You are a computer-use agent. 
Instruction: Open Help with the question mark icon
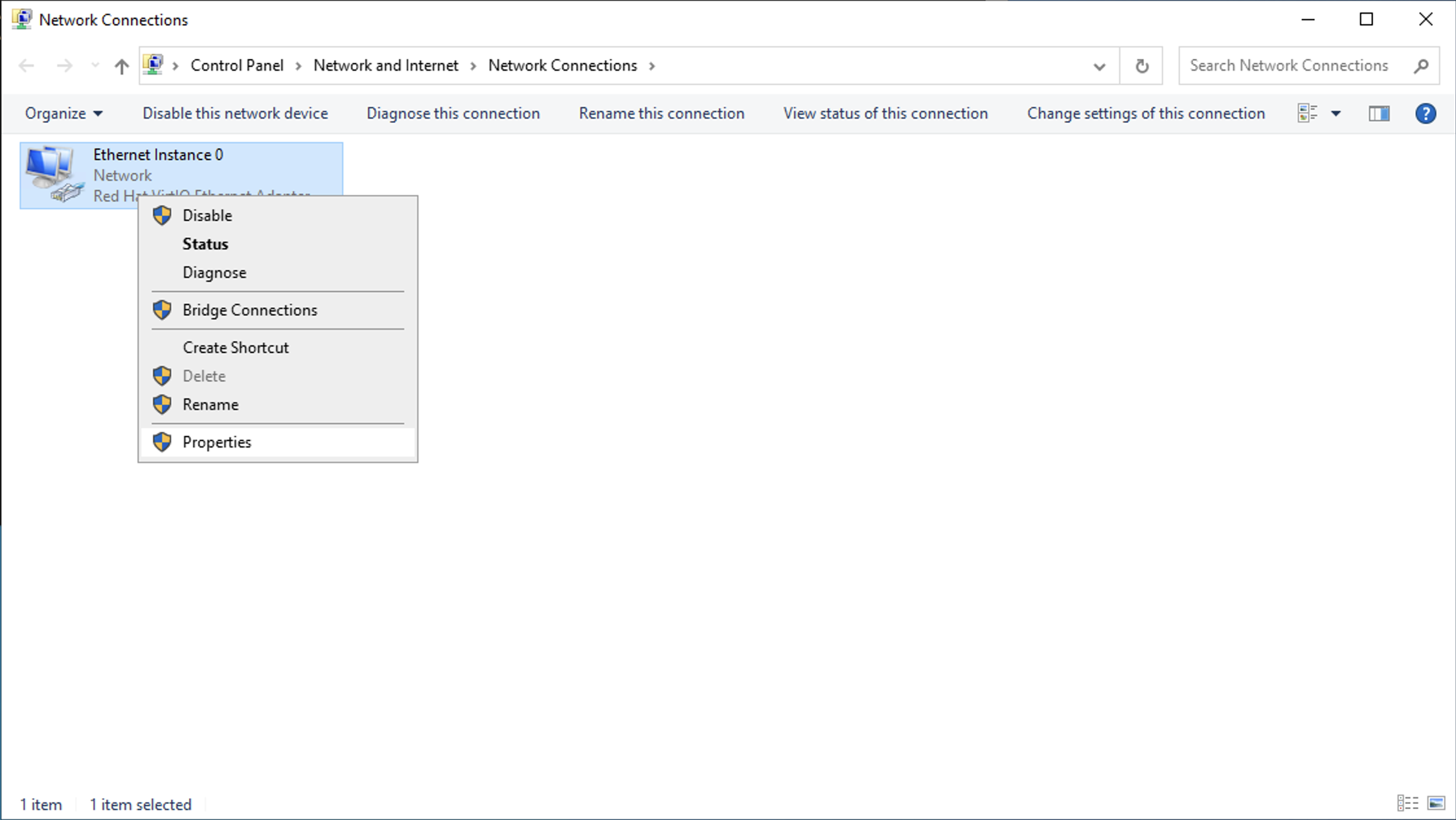1426,113
